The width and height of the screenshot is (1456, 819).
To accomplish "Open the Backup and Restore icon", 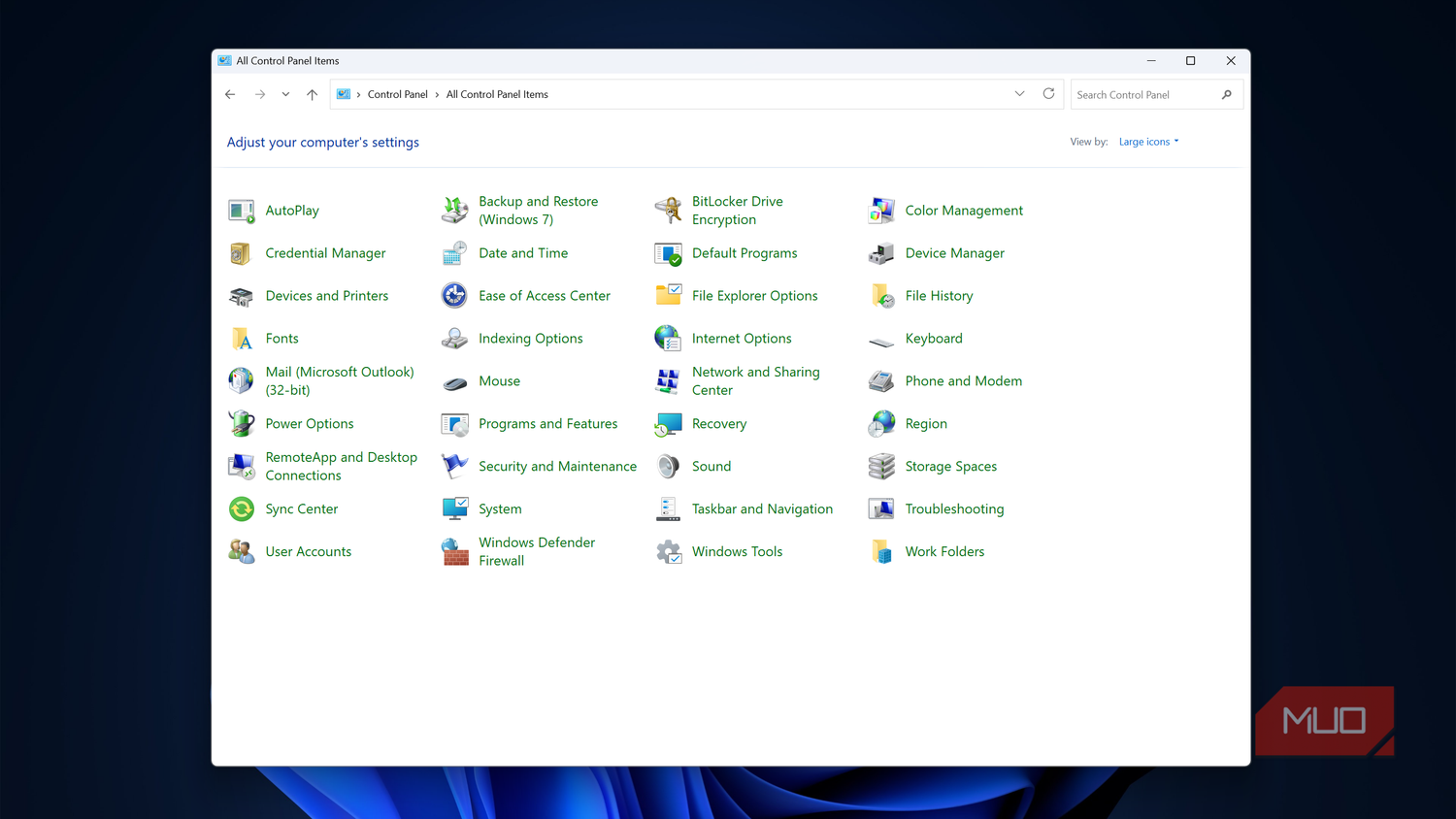I will click(454, 211).
